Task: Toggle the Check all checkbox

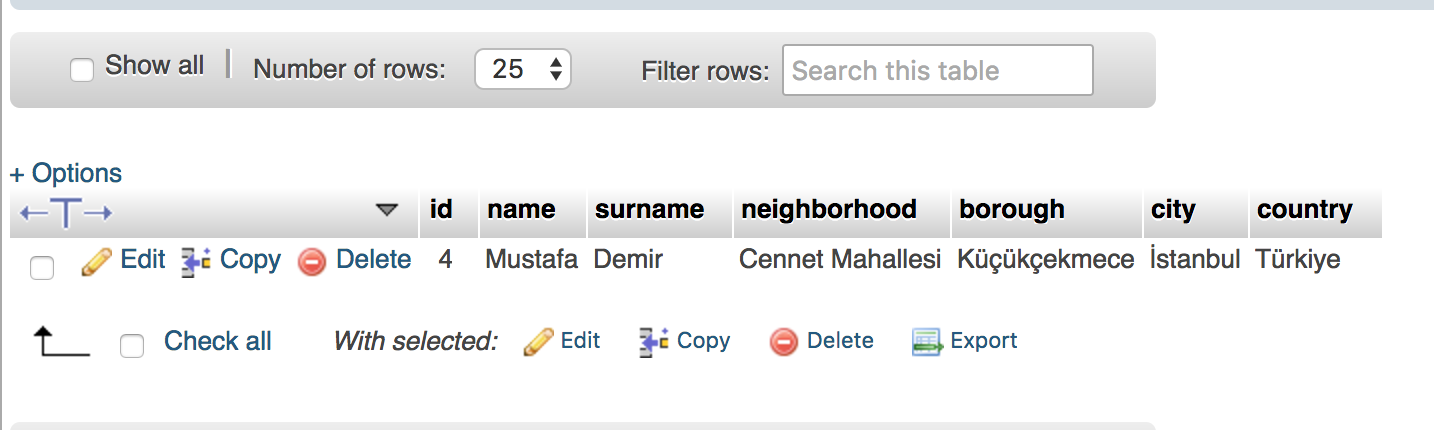Action: click(131, 346)
